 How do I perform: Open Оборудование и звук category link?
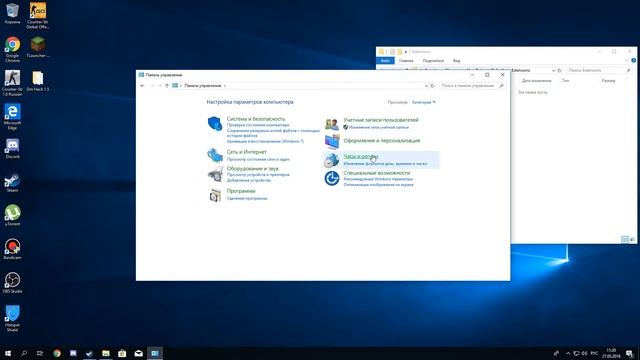click(253, 168)
